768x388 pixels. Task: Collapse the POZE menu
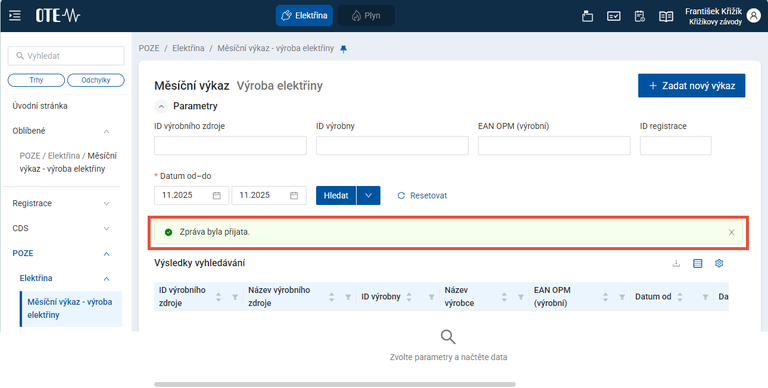click(106, 254)
